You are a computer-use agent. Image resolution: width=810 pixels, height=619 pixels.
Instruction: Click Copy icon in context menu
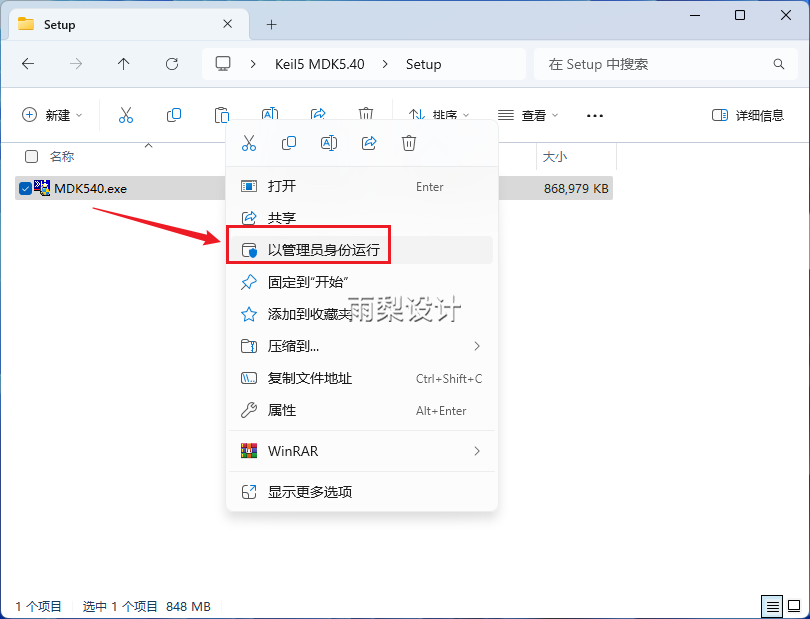tap(289, 143)
